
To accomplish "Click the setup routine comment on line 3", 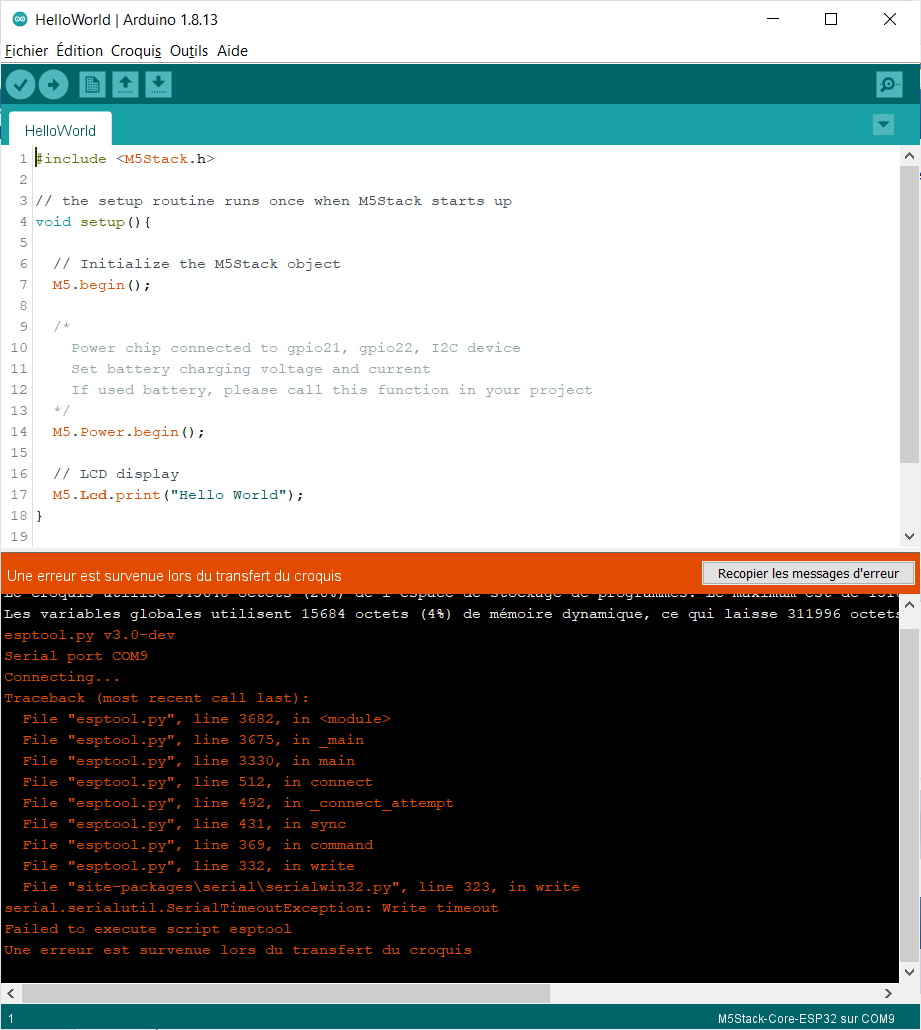I will click(273, 201).
